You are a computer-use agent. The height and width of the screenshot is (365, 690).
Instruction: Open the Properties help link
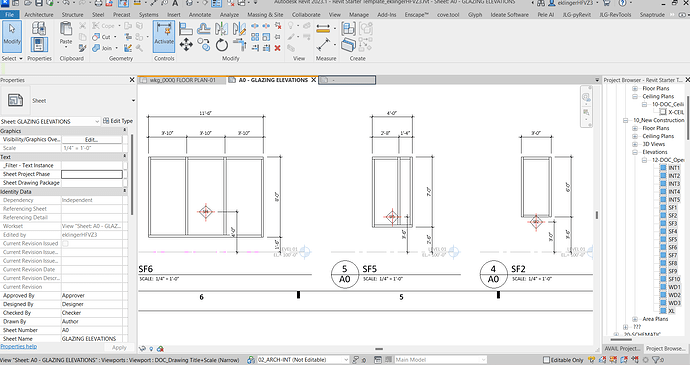[18, 347]
